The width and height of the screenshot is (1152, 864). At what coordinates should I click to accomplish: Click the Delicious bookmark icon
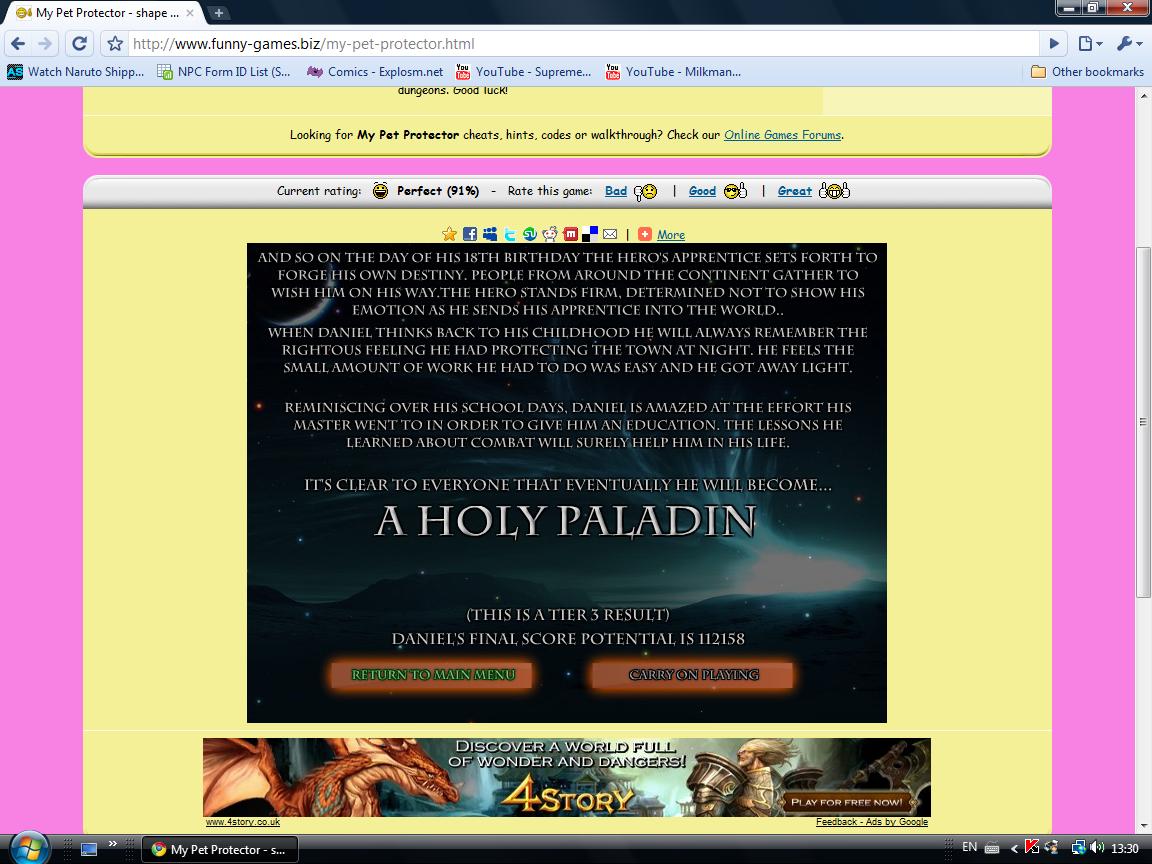pos(590,235)
